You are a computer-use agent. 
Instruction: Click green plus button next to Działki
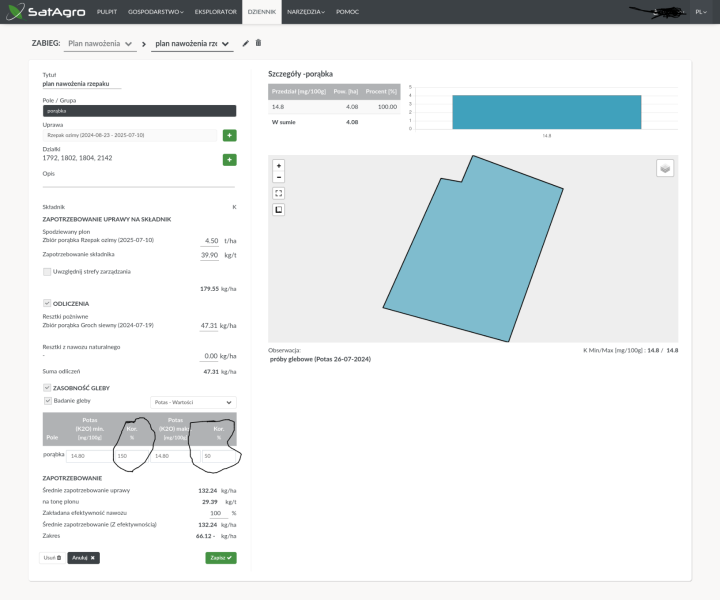[229, 159]
